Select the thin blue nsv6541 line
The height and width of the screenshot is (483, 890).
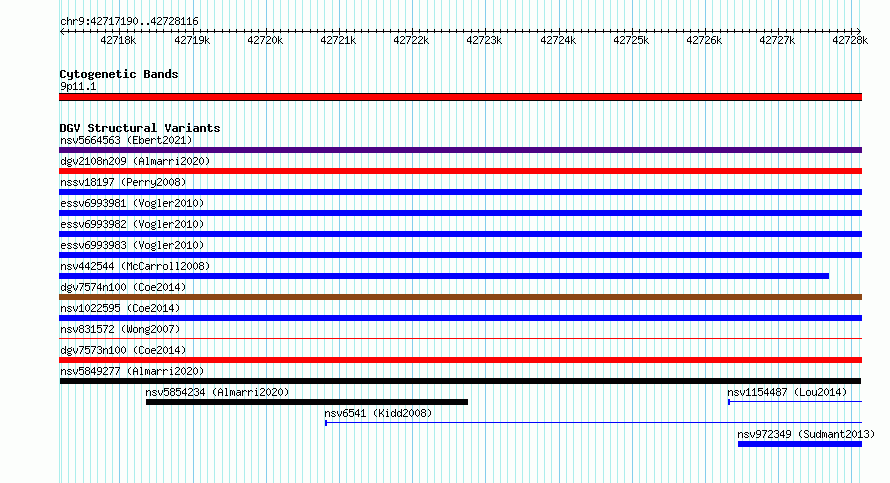[594, 423]
